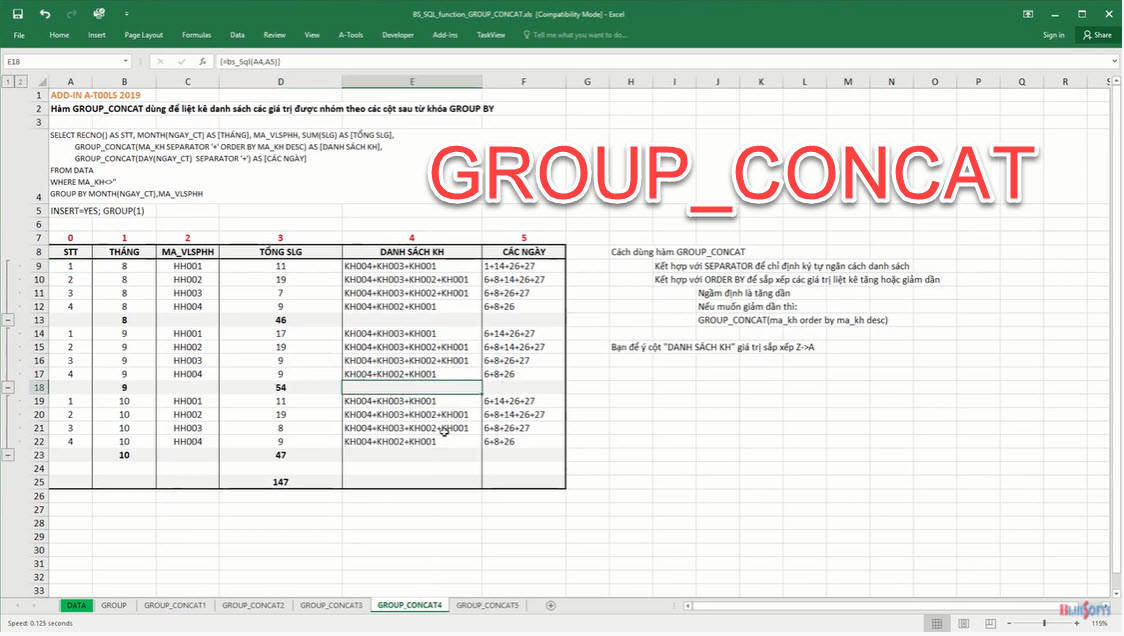Click the Share button
Screen dimensions: 1124x636
[1097, 35]
